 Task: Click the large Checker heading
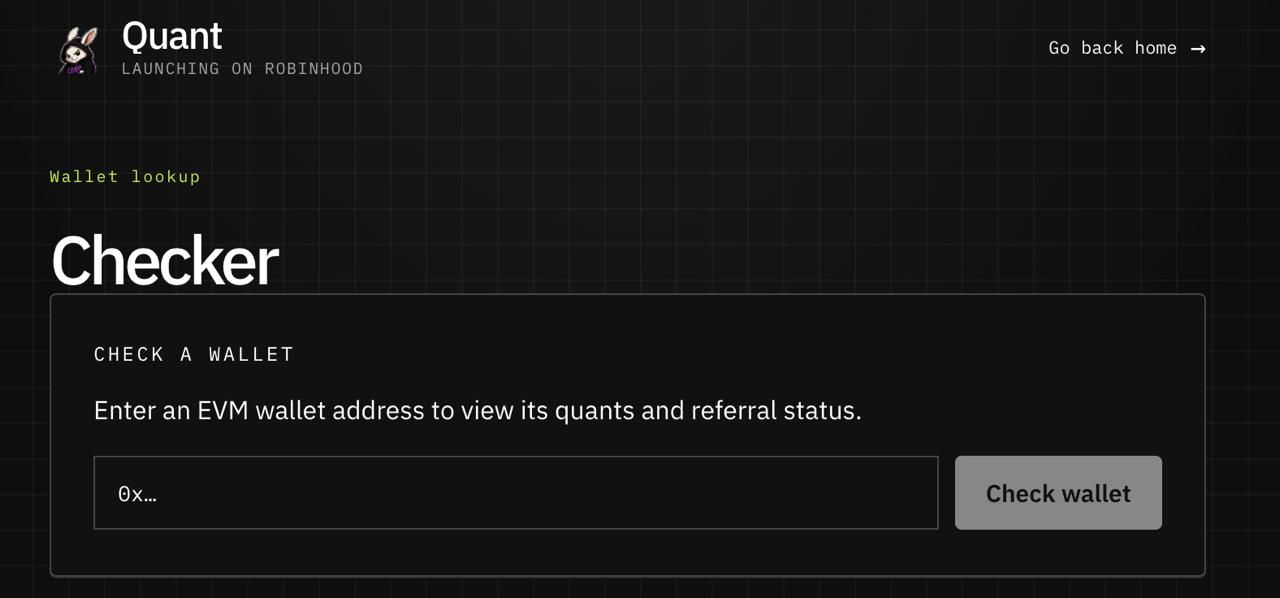point(165,261)
